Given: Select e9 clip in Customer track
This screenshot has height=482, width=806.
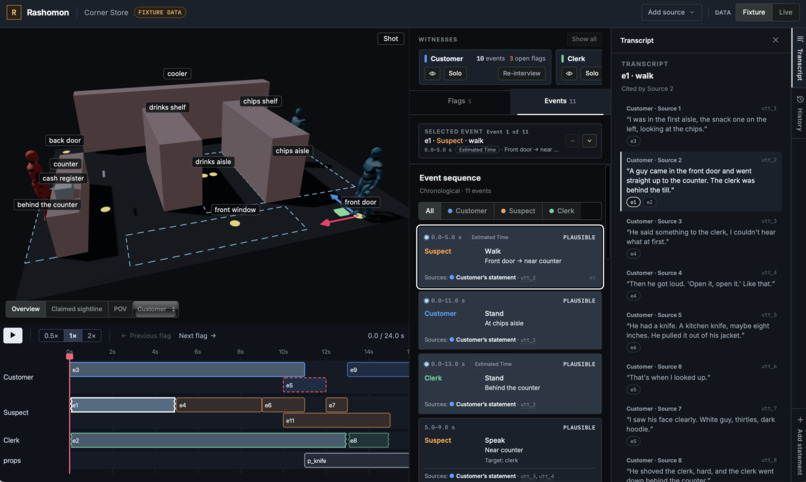Looking at the screenshot, I should (378, 369).
